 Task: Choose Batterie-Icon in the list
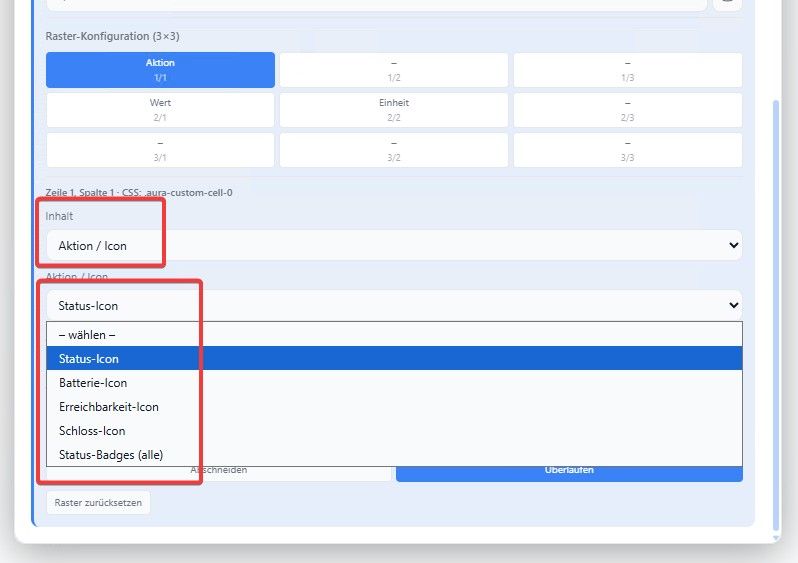[394, 383]
